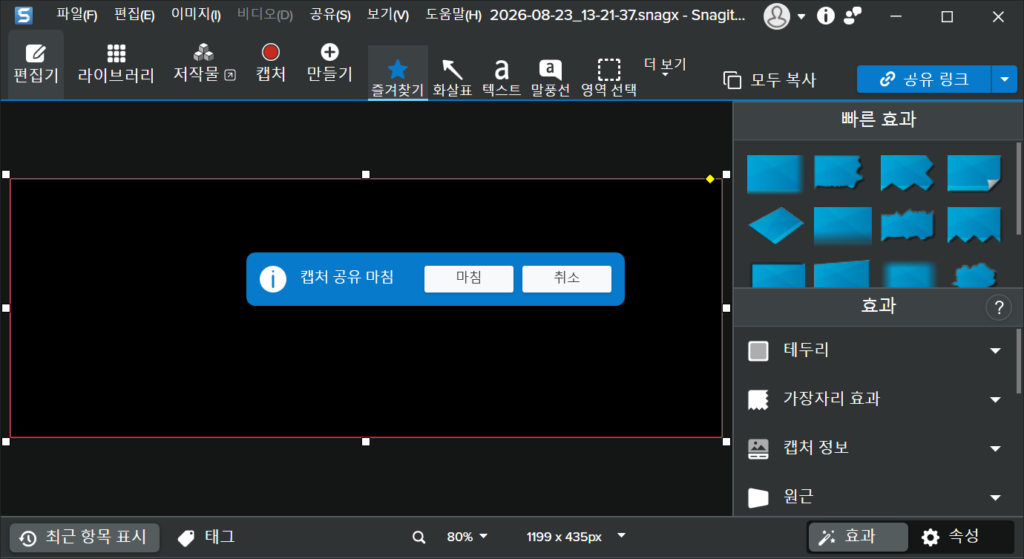Select the 영역 선택 selection tool
The height and width of the screenshot is (559, 1024).
coord(609,78)
